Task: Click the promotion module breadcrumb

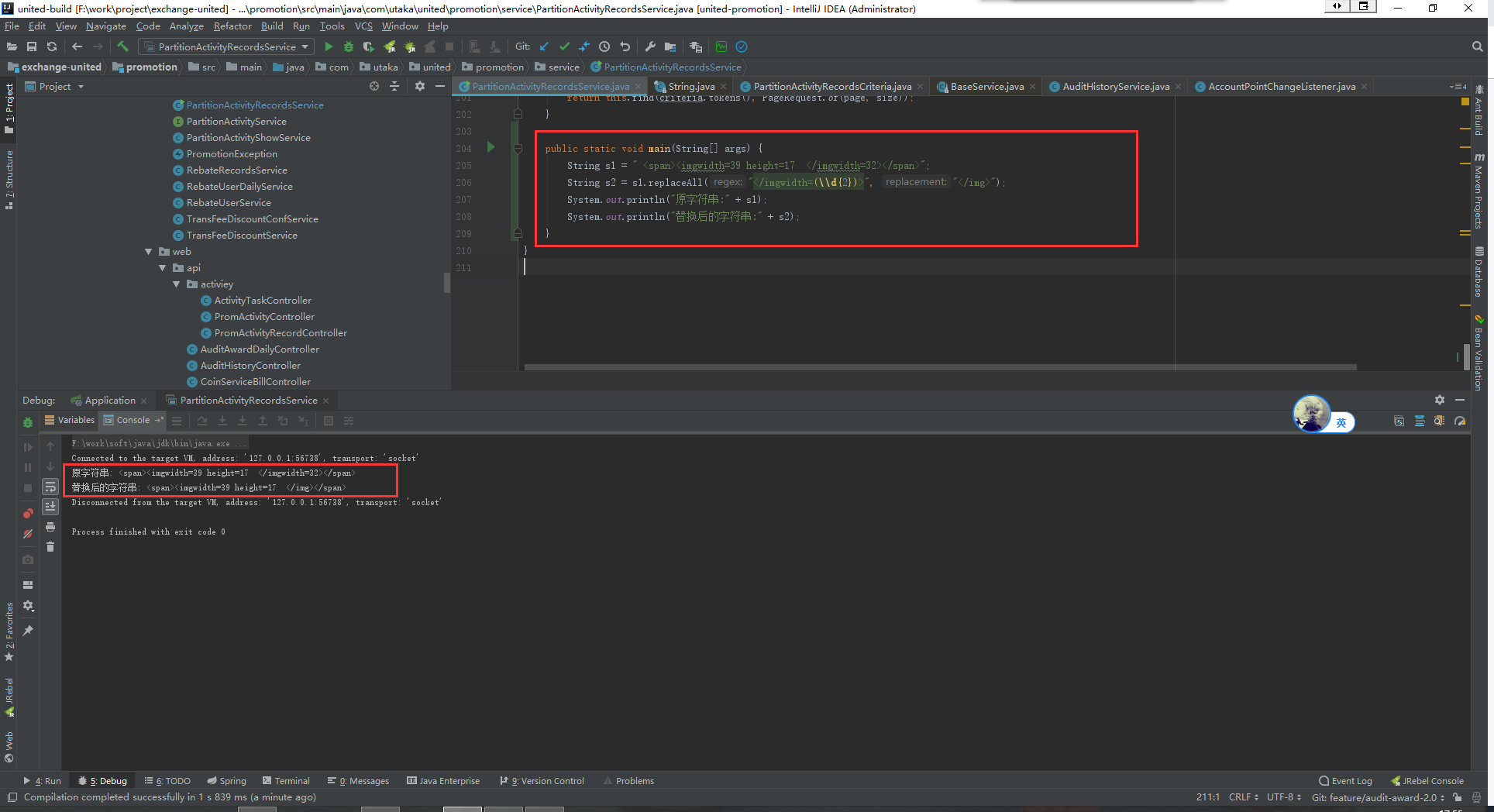Action: [x=145, y=67]
